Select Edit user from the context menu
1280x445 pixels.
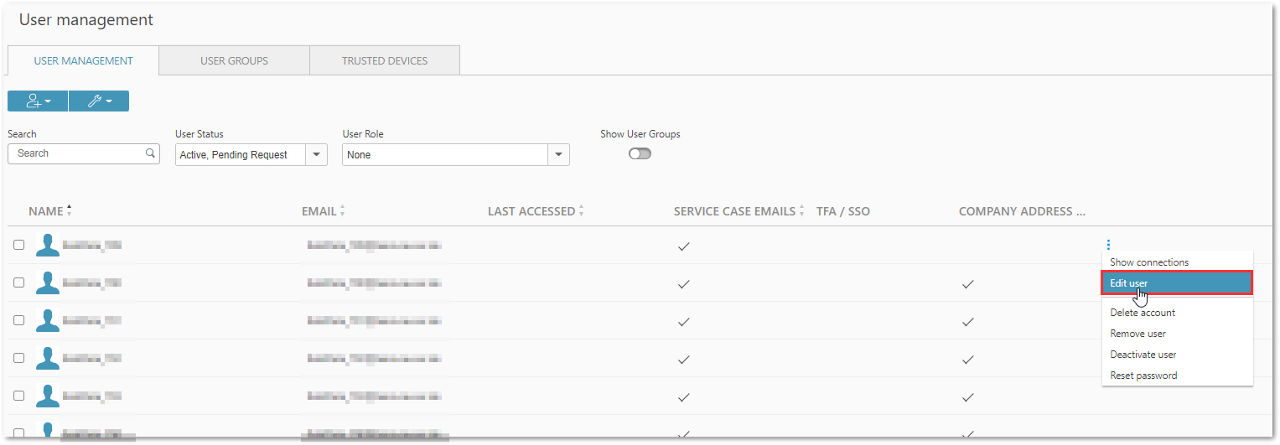1178,284
